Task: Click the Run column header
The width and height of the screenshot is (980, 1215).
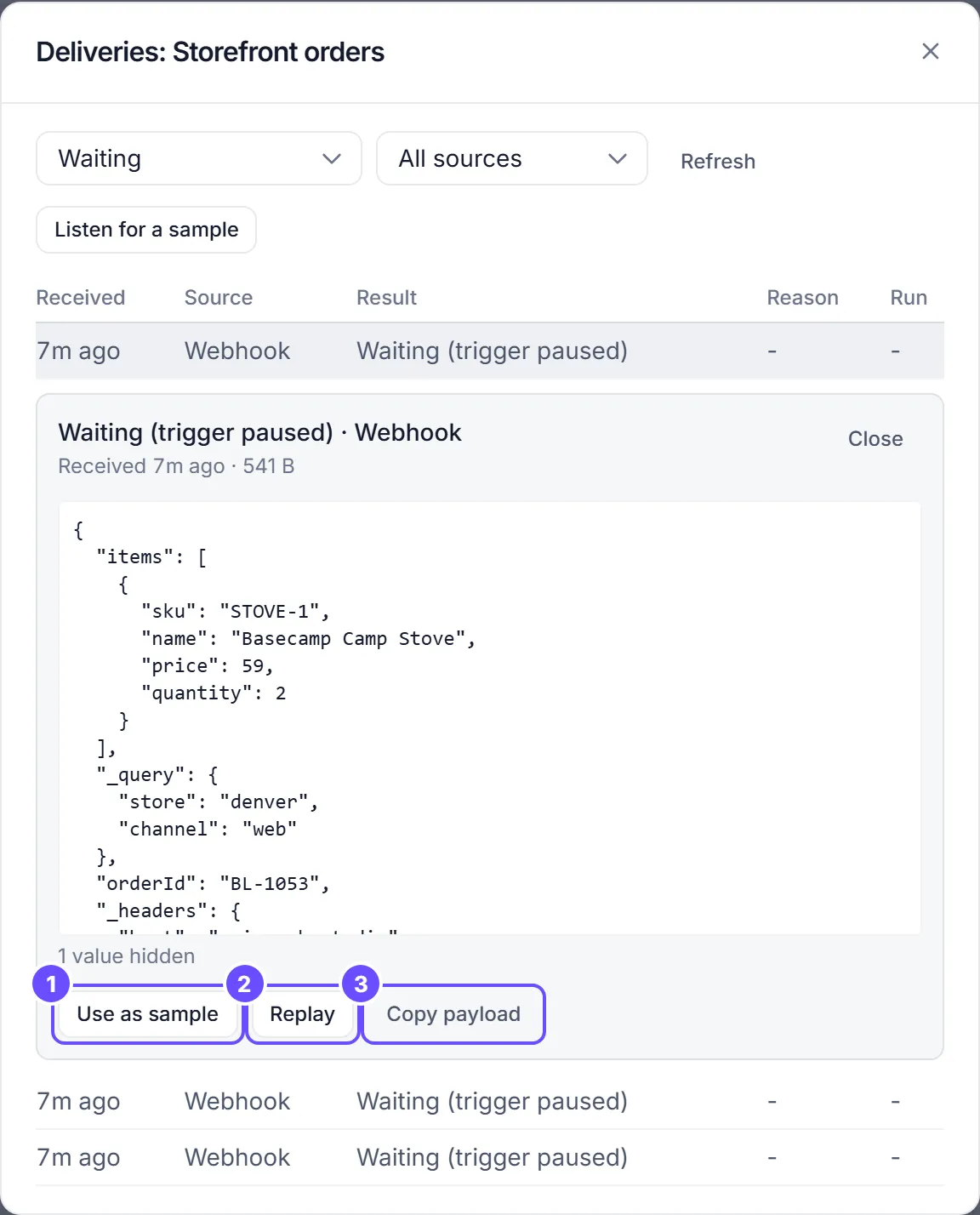Action: click(x=909, y=298)
